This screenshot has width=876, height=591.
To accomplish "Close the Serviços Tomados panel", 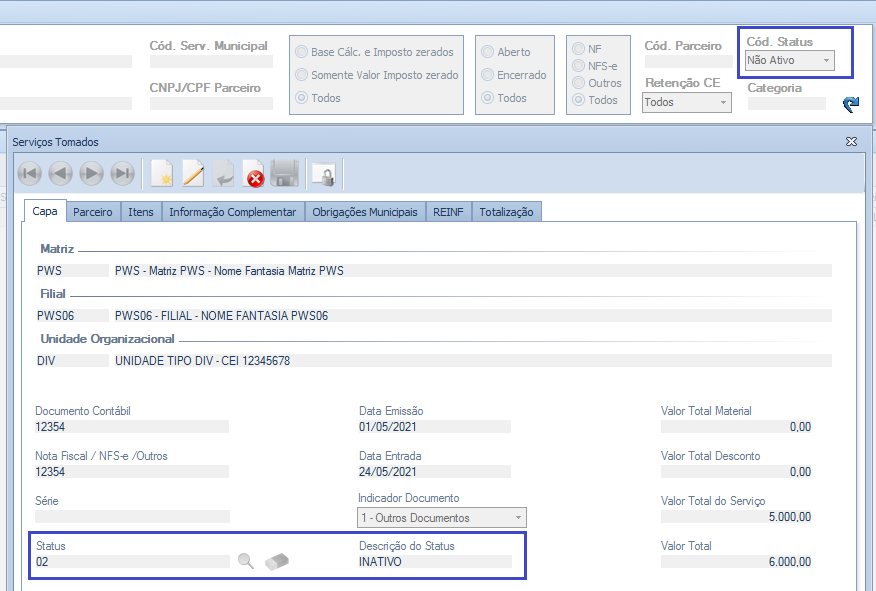I will [x=851, y=142].
